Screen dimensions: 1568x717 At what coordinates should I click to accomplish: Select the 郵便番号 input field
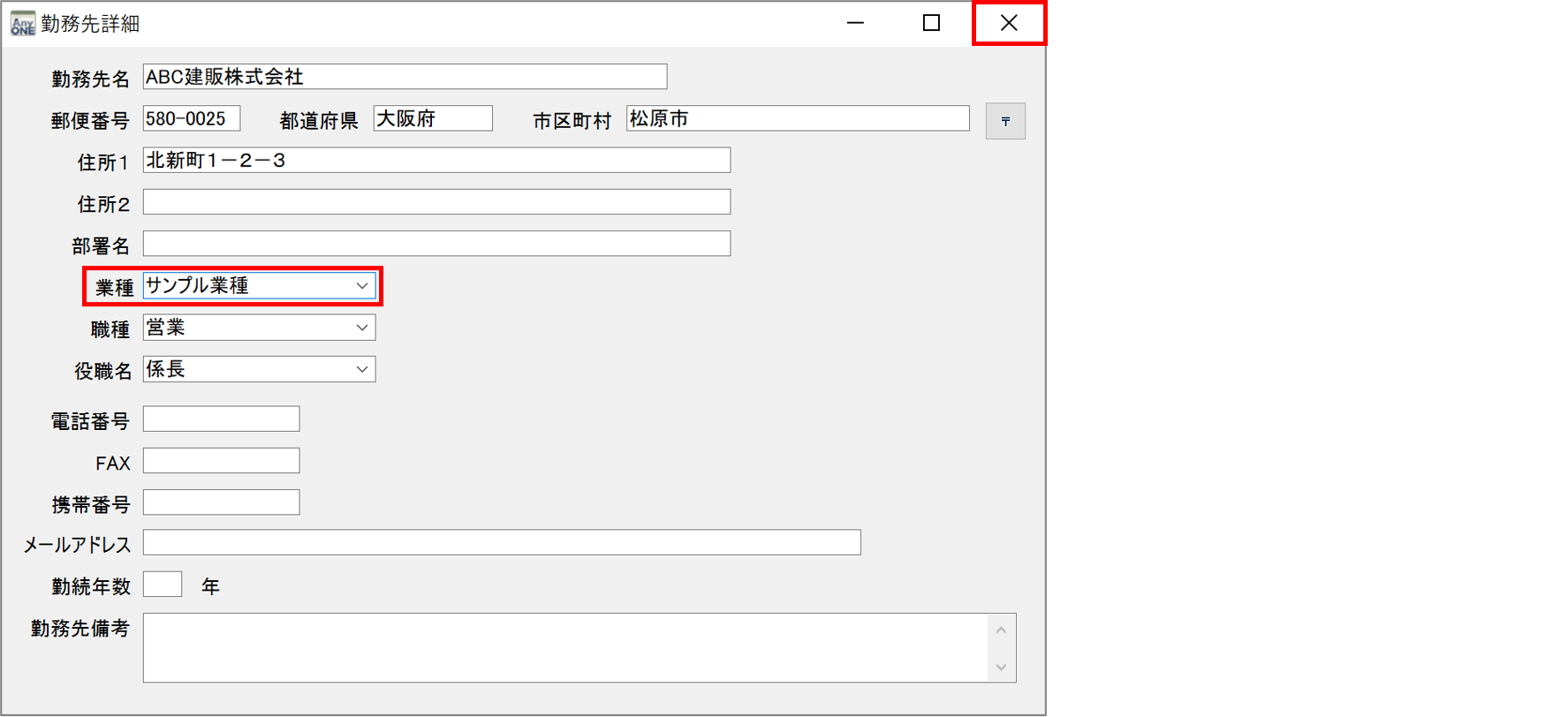click(191, 118)
